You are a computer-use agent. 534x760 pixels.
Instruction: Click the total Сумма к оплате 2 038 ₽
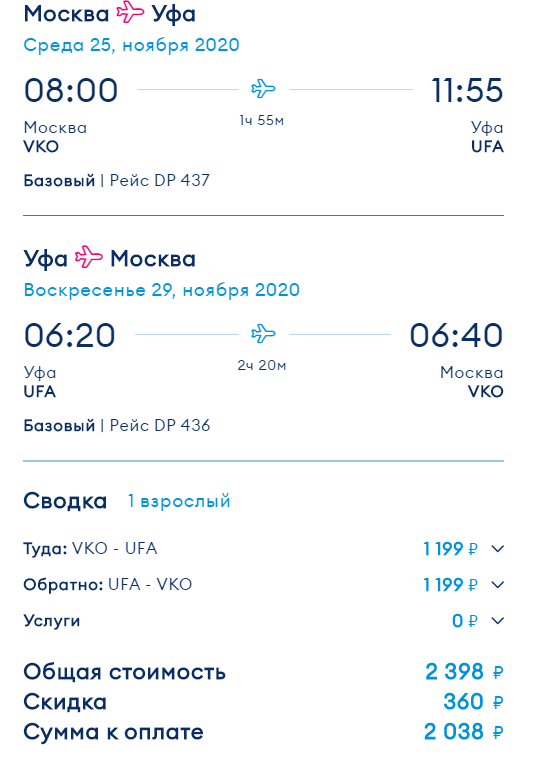(x=464, y=732)
